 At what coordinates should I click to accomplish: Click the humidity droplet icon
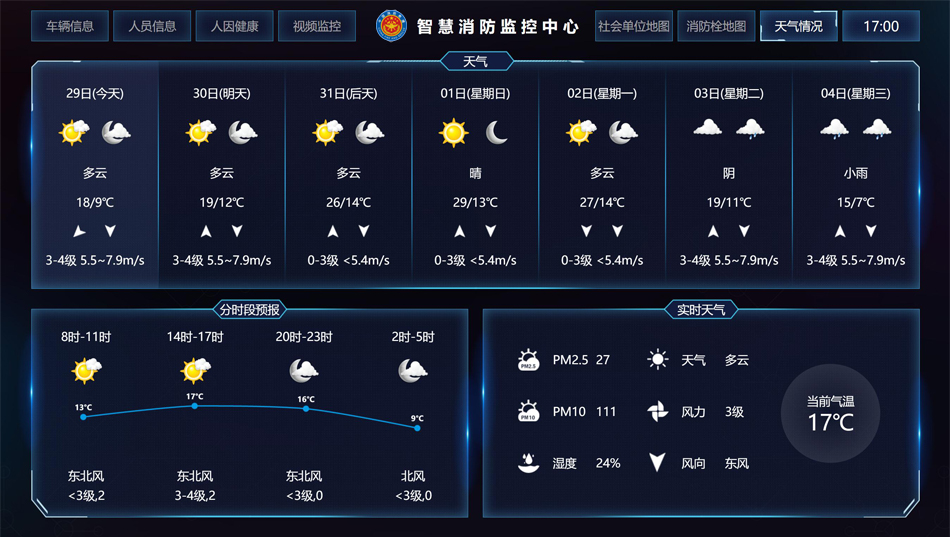pos(528,463)
